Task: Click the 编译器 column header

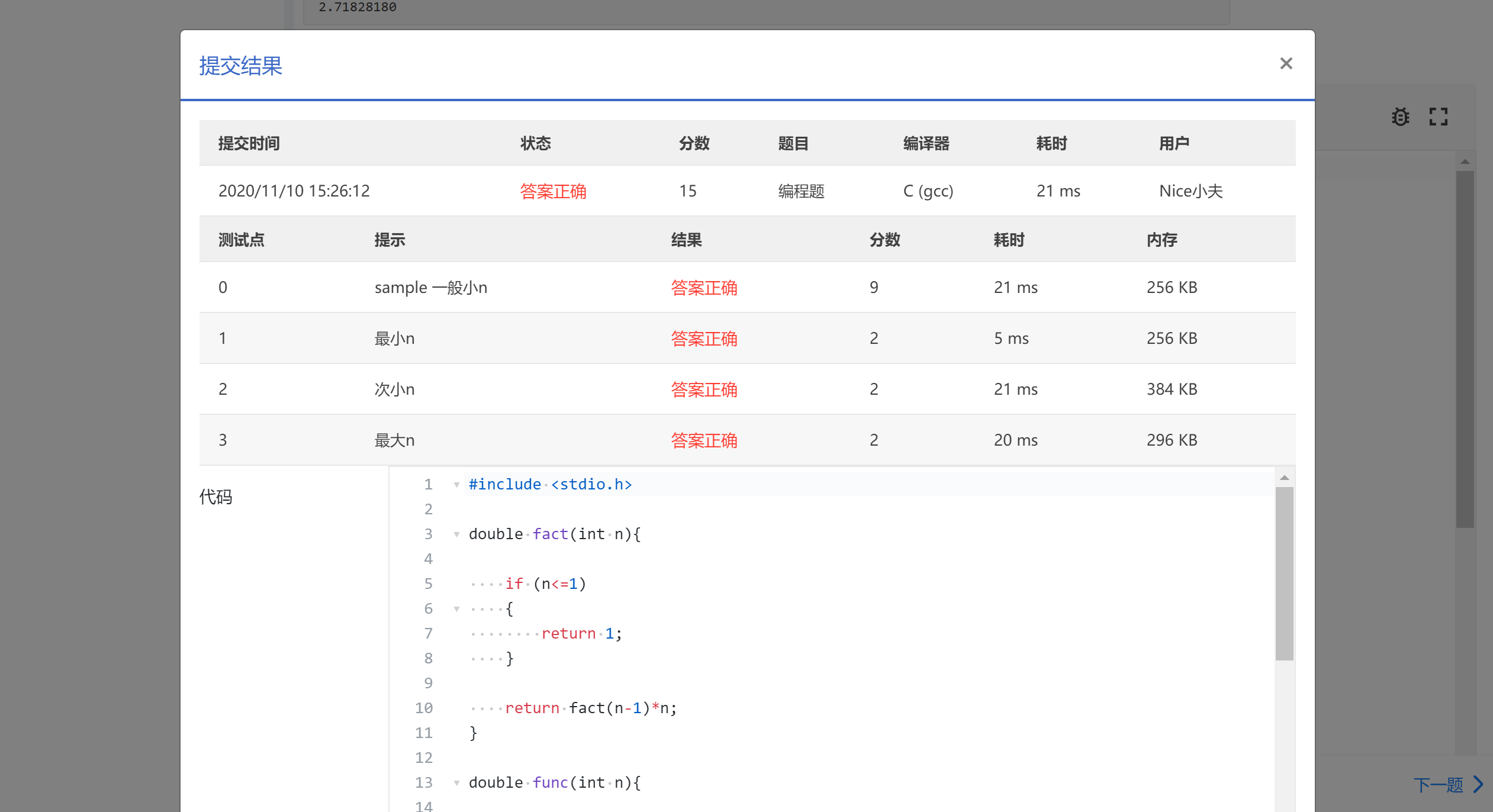Action: 926,143
